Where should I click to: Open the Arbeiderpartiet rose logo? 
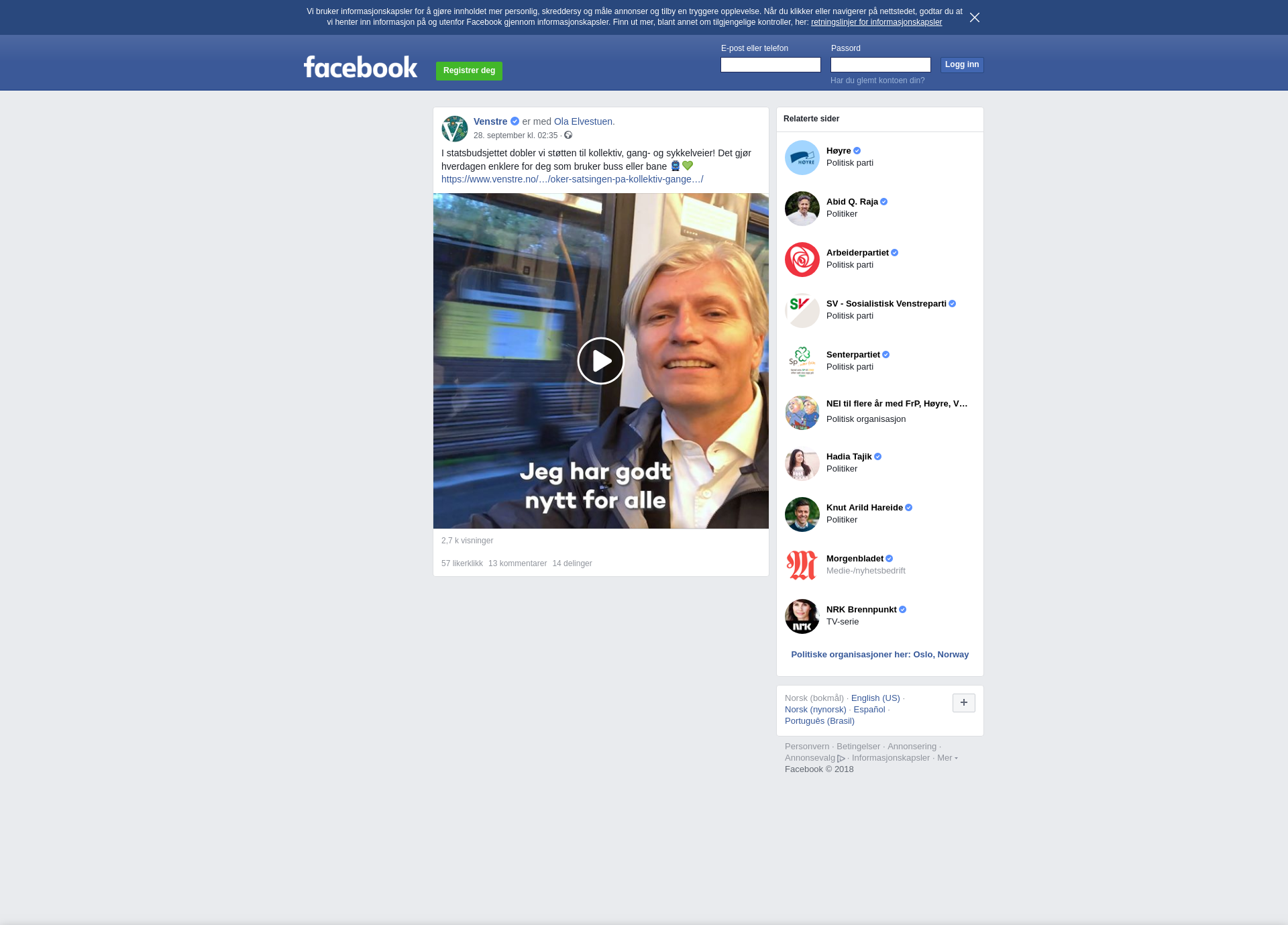802,260
